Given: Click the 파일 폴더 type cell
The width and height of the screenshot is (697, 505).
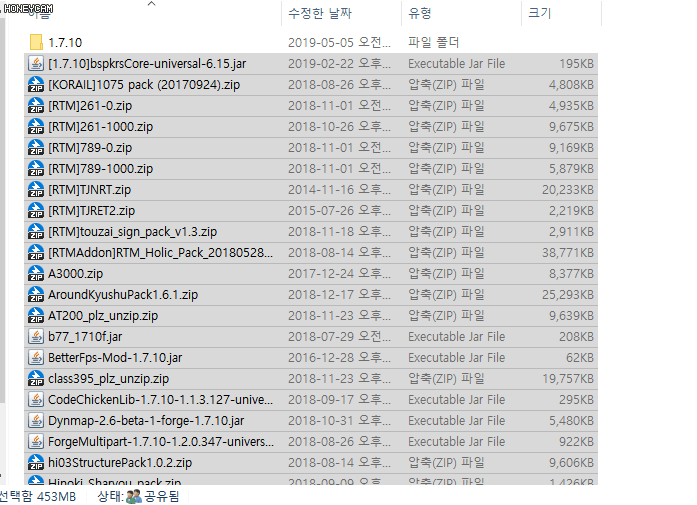Looking at the screenshot, I should coord(433,42).
